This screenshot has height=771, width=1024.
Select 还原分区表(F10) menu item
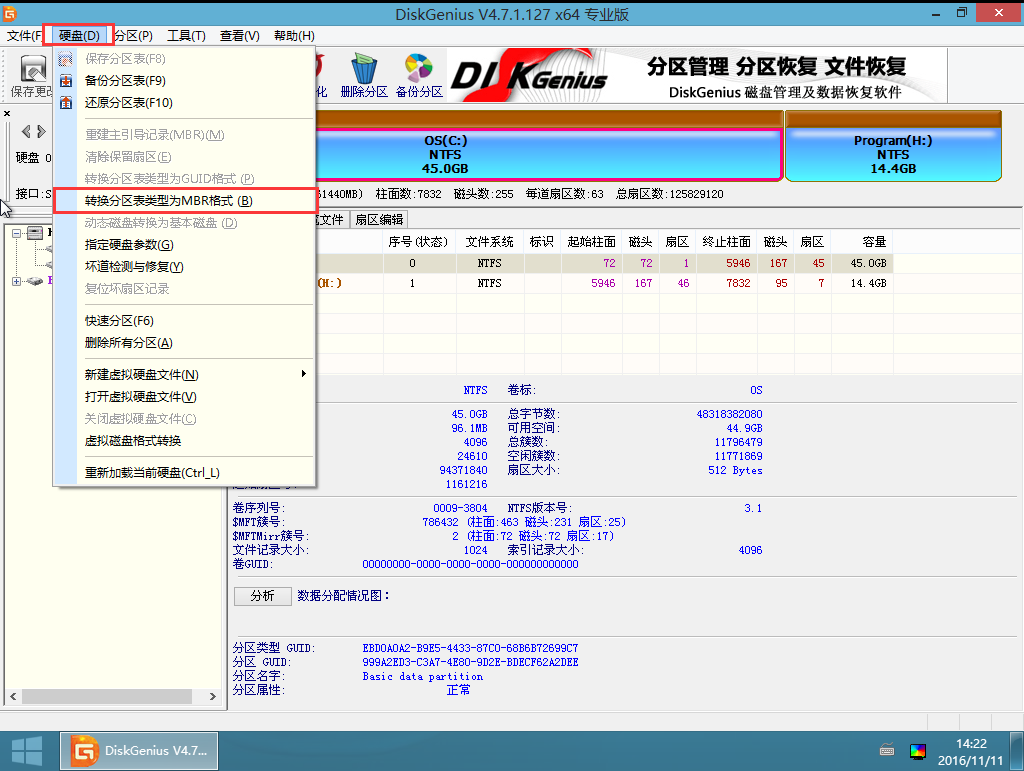[x=184, y=103]
